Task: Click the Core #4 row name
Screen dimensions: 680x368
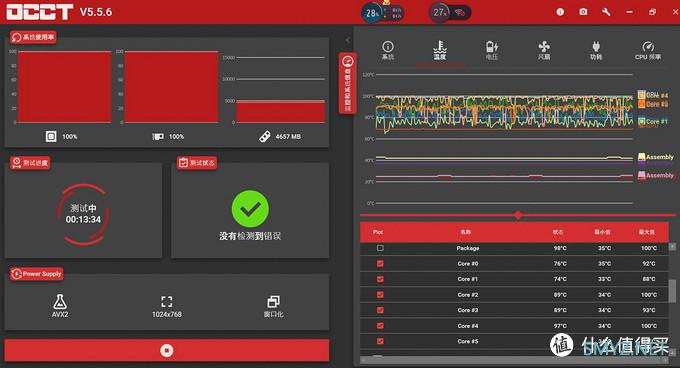Action: click(468, 326)
